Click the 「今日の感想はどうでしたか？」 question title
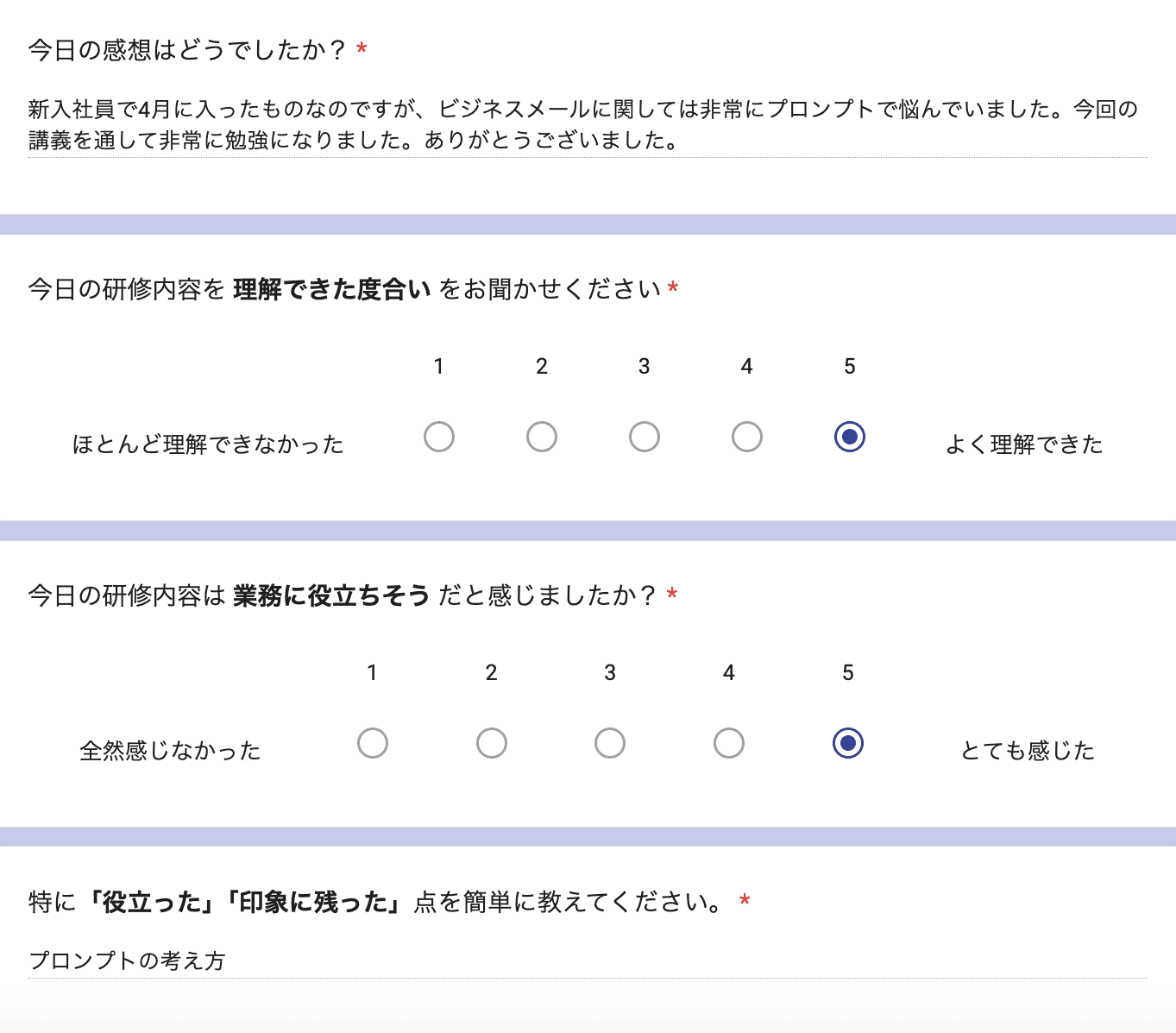The width and height of the screenshot is (1176, 1033). tap(186, 49)
